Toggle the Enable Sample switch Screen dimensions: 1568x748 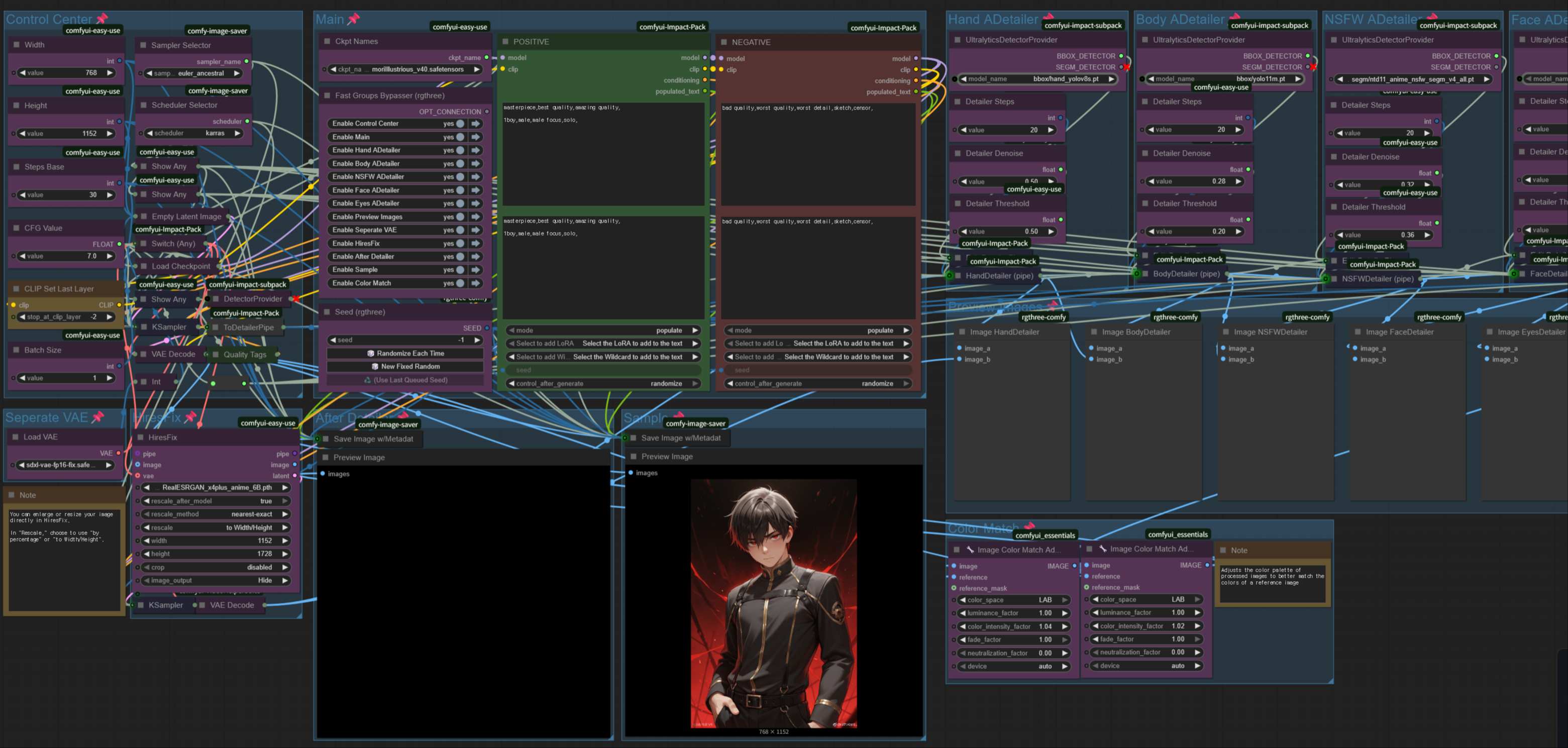461,270
